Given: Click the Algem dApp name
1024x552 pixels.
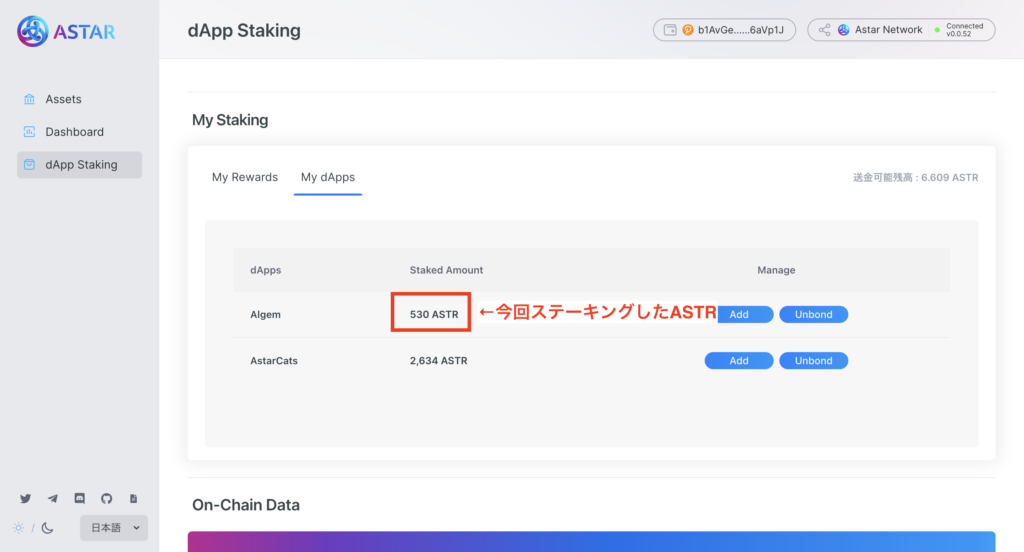Looking at the screenshot, I should tap(265, 314).
